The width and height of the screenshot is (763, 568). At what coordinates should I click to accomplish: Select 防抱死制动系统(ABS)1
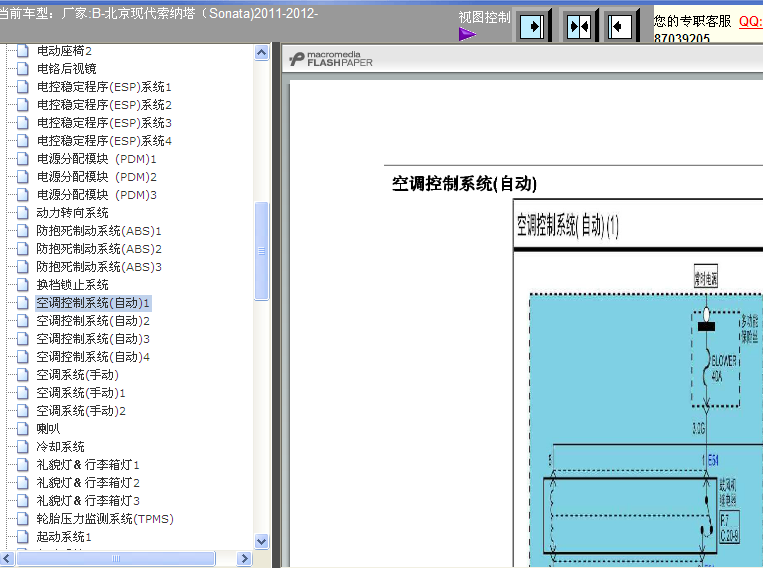99,231
